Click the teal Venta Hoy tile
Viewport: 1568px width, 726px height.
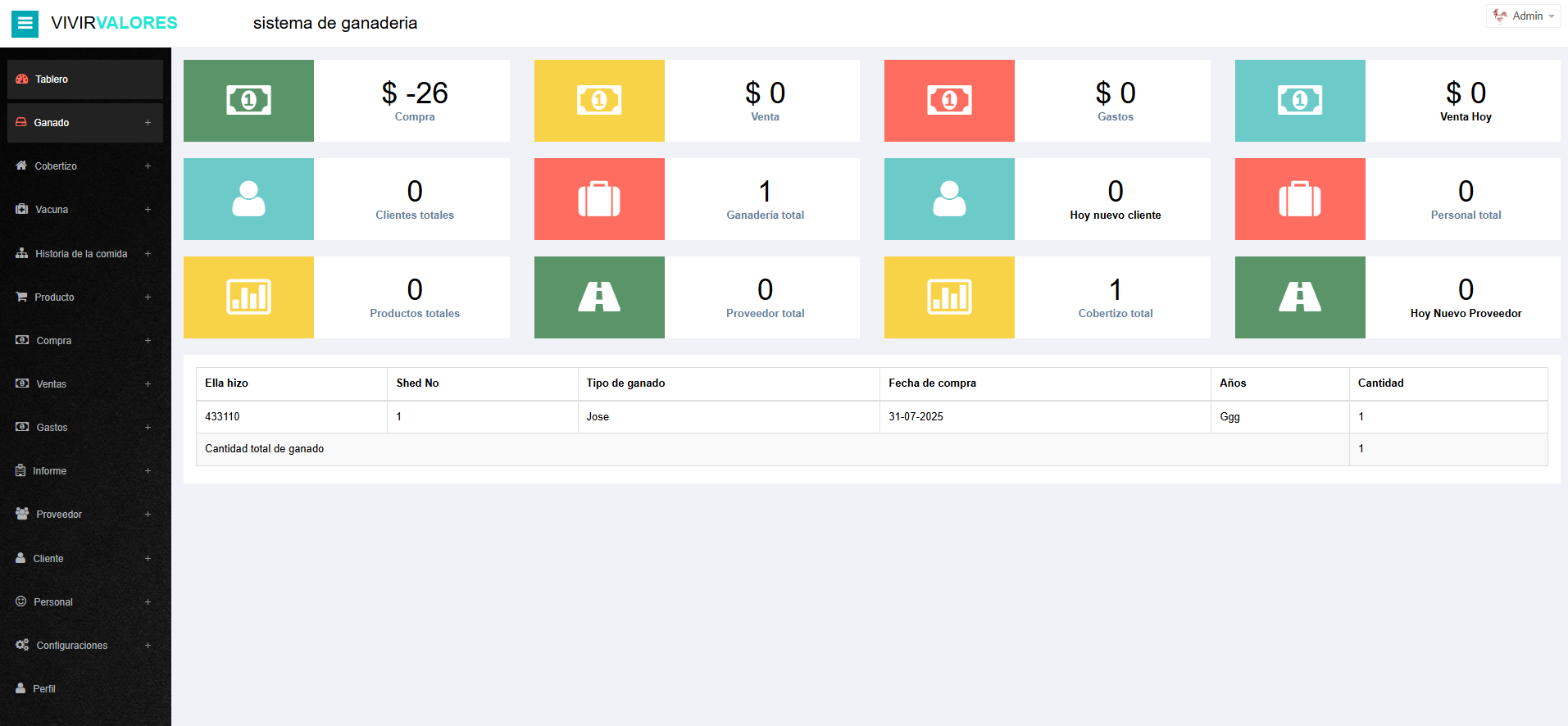tap(1300, 101)
